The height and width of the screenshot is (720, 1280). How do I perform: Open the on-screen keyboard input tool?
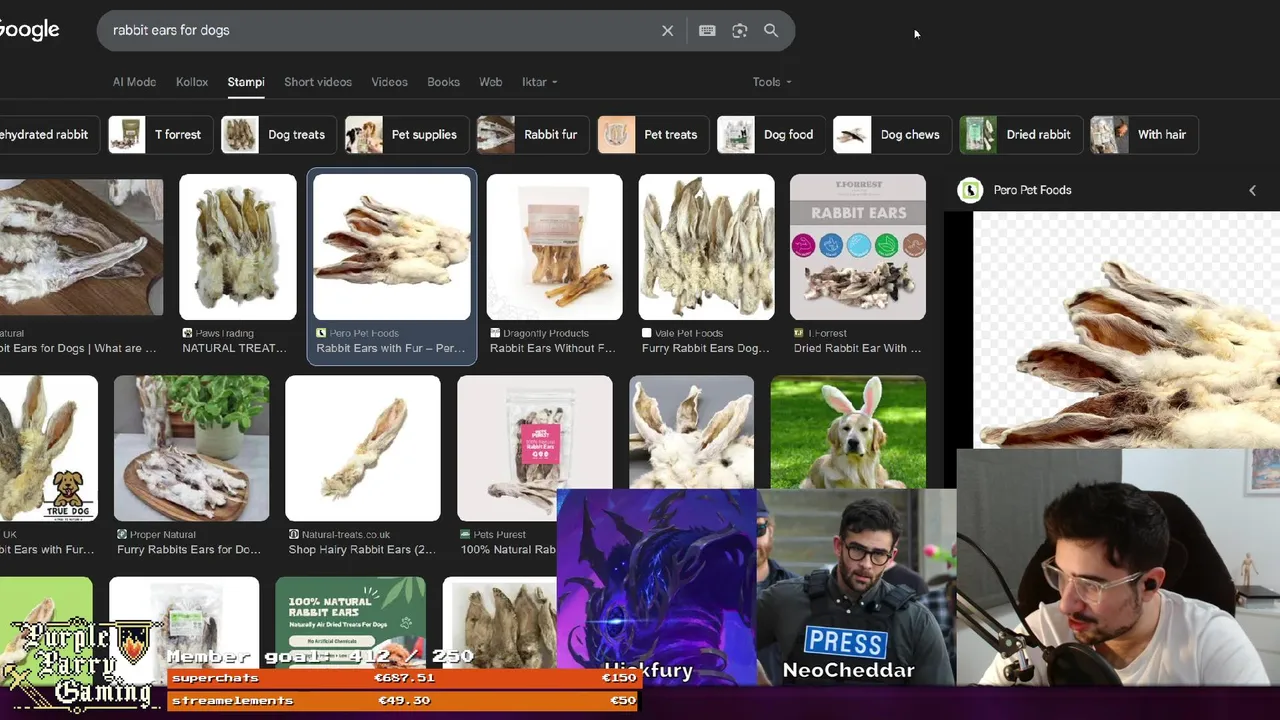click(x=707, y=31)
